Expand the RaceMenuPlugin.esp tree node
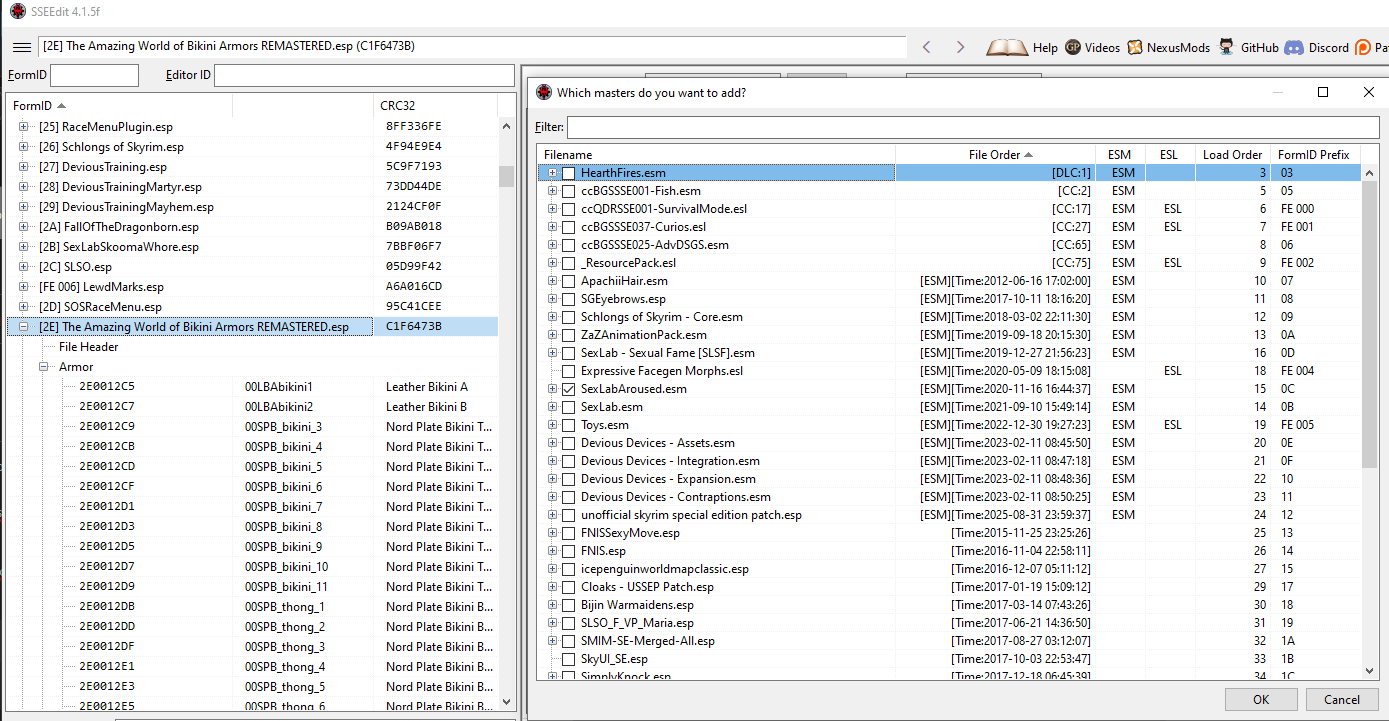 [24, 127]
